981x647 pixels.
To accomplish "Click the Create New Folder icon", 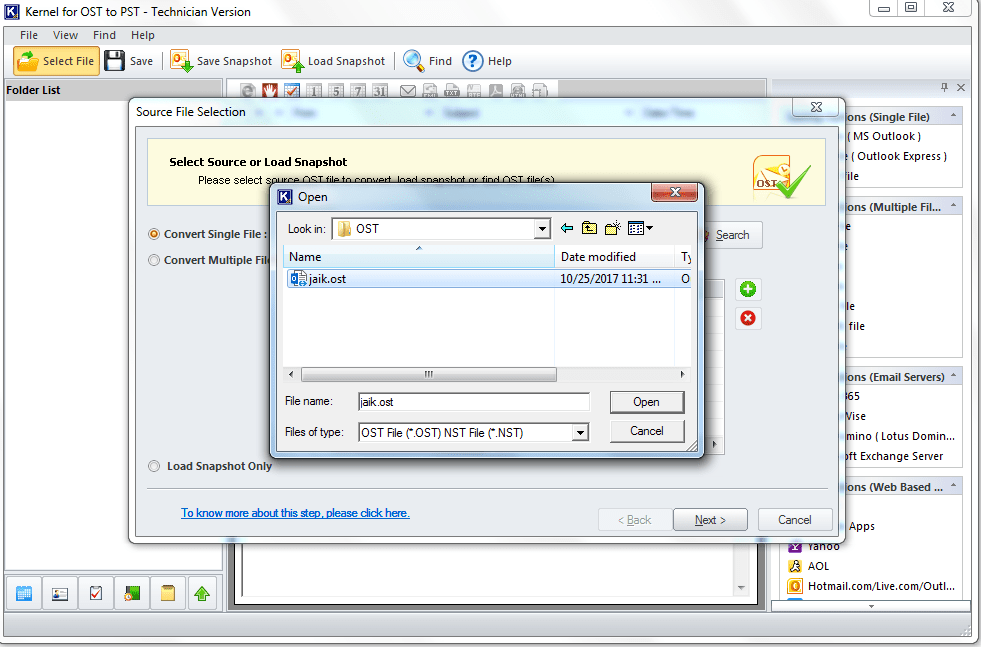I will (x=612, y=228).
